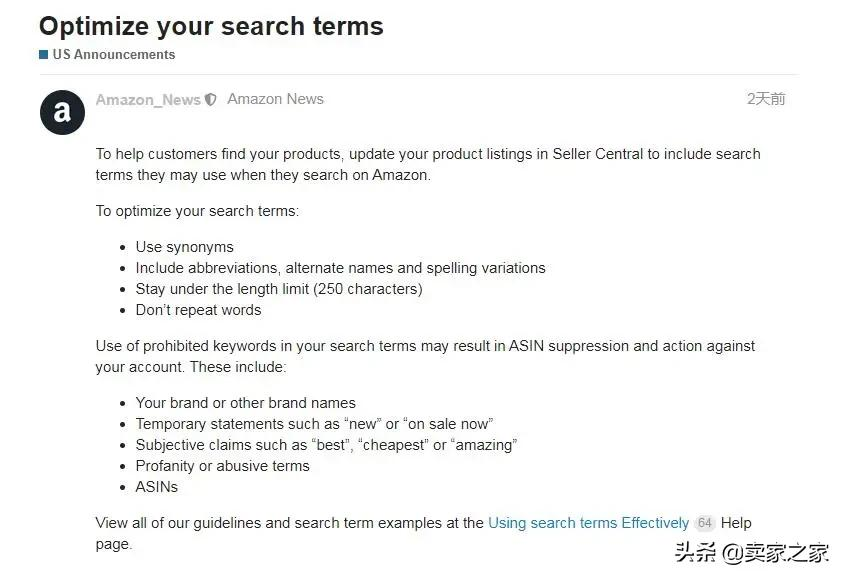Click the '2天前' post timestamp
Image resolution: width=846 pixels, height=580 pixels.
pos(766,99)
